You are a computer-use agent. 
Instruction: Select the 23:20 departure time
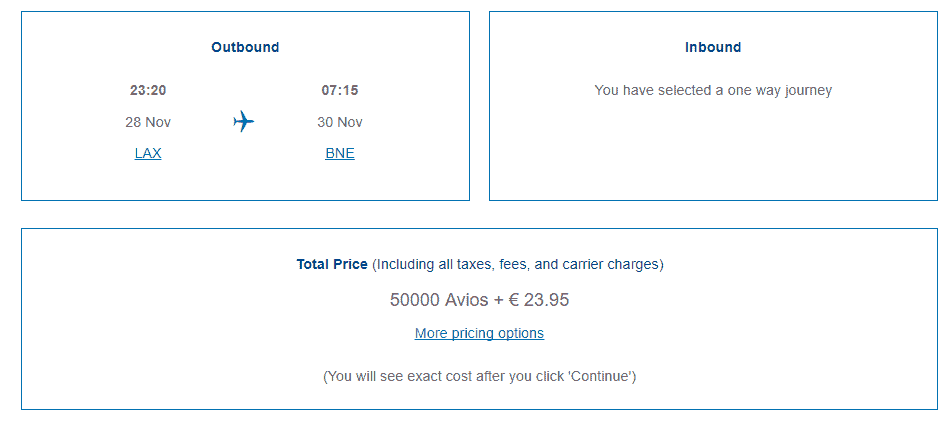[x=148, y=90]
